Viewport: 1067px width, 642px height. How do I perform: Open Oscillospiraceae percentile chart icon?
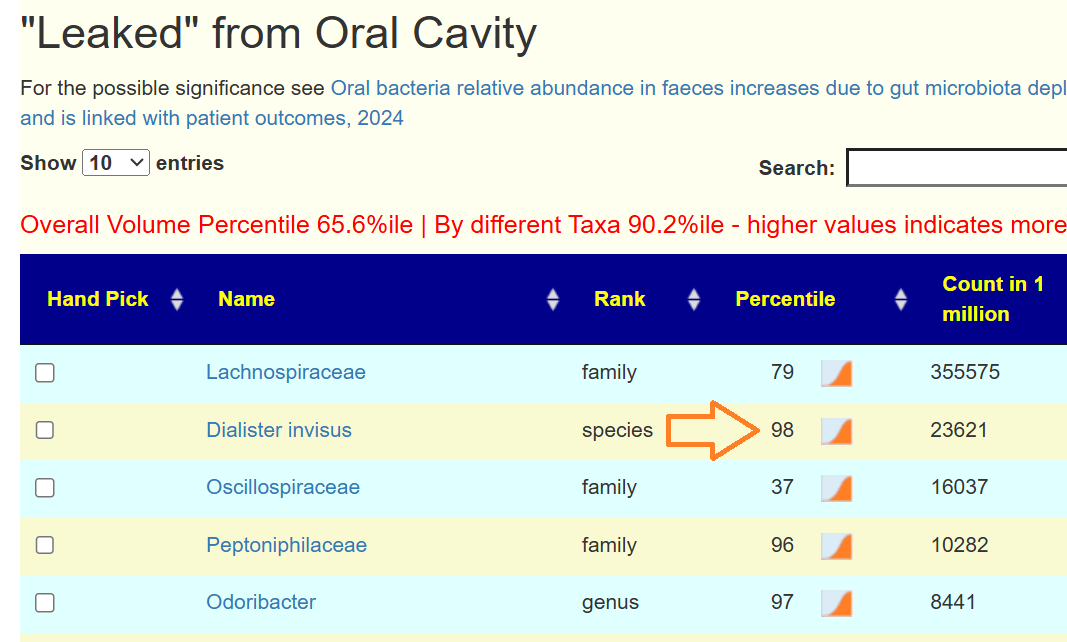[x=836, y=488]
